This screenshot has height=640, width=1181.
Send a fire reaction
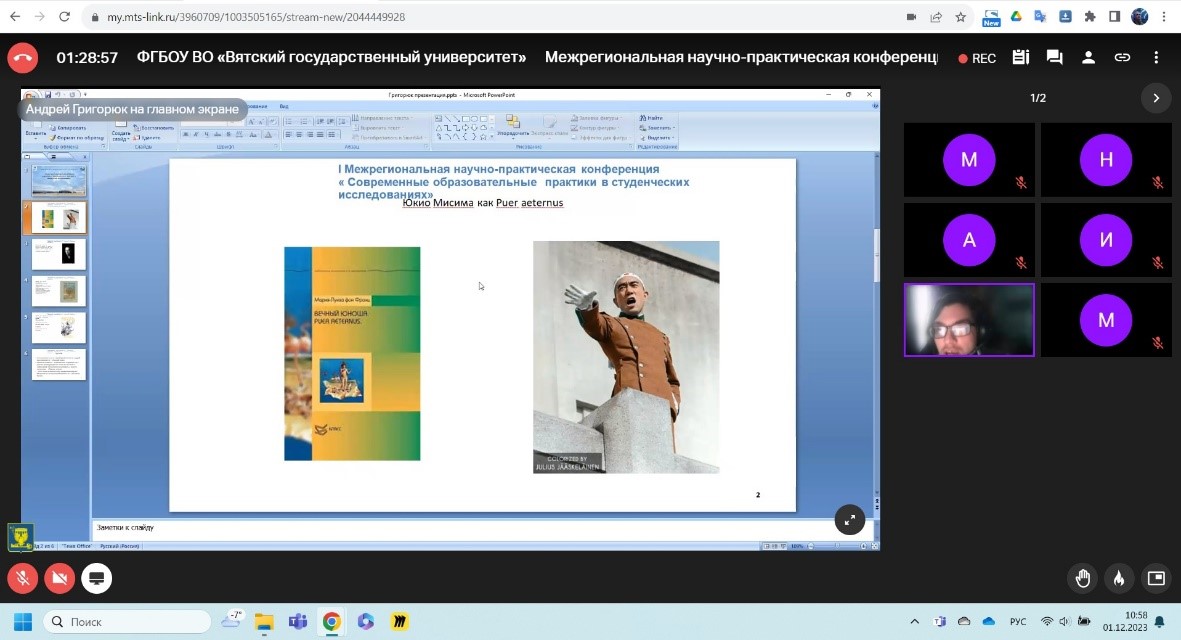[x=1119, y=578]
